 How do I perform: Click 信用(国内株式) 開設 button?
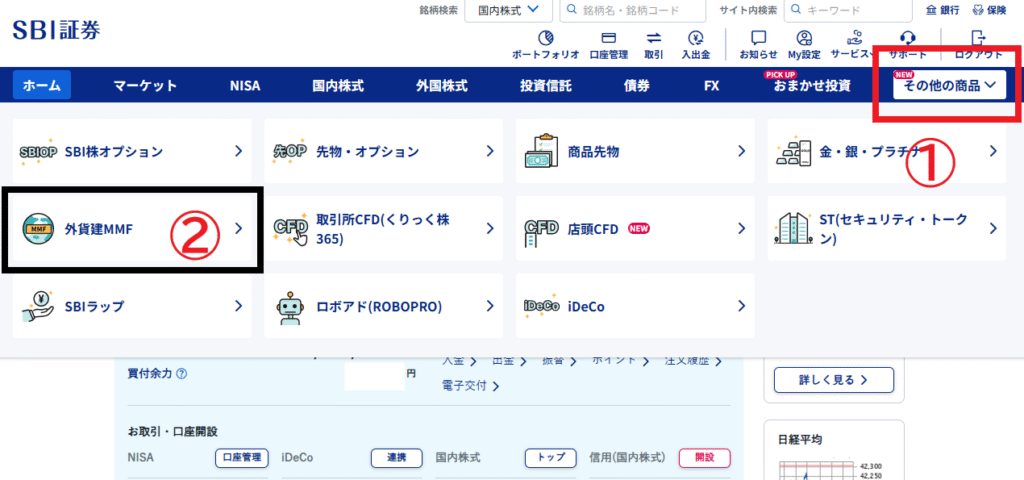pos(705,458)
